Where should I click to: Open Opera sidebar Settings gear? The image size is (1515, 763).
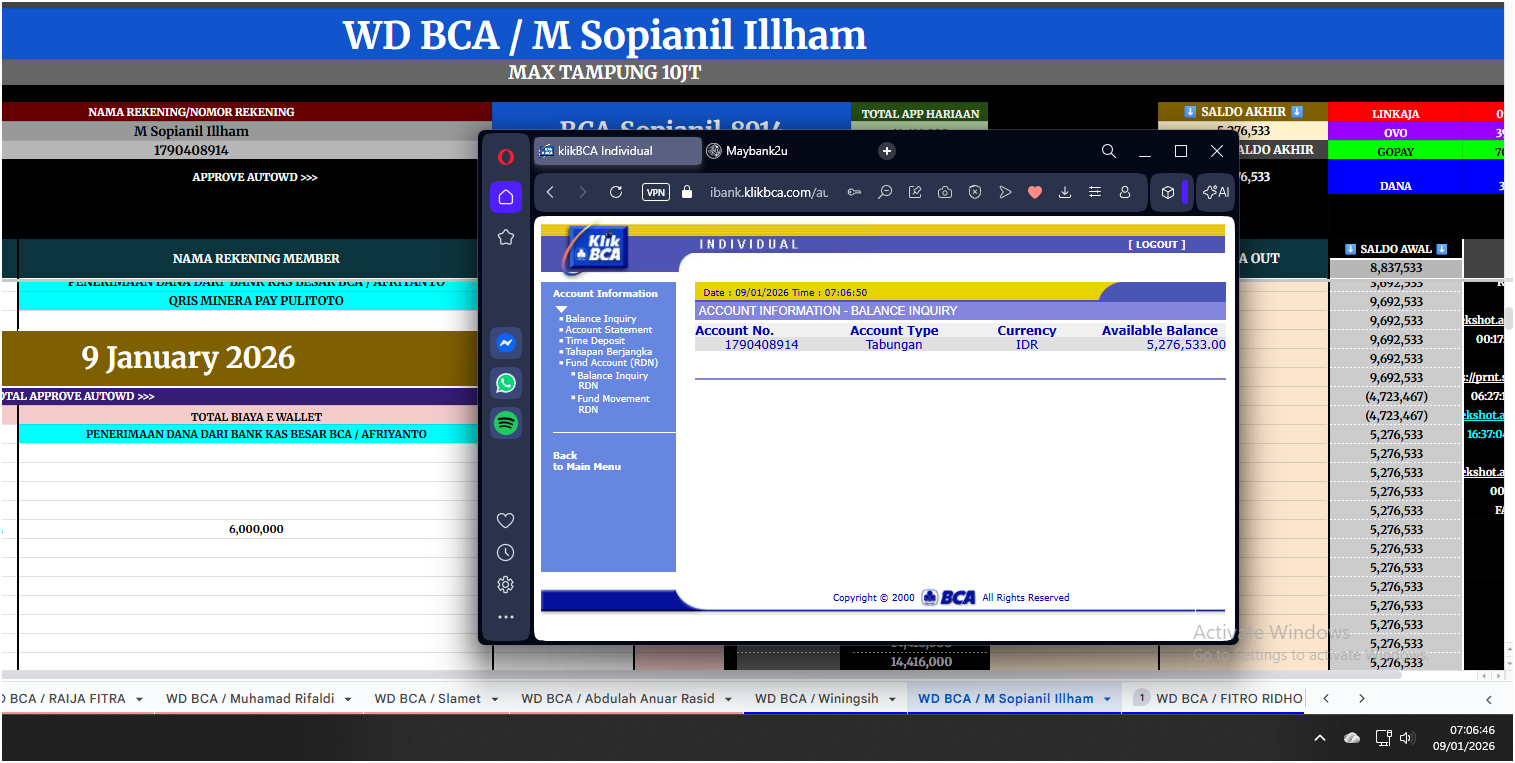pyautogui.click(x=506, y=584)
